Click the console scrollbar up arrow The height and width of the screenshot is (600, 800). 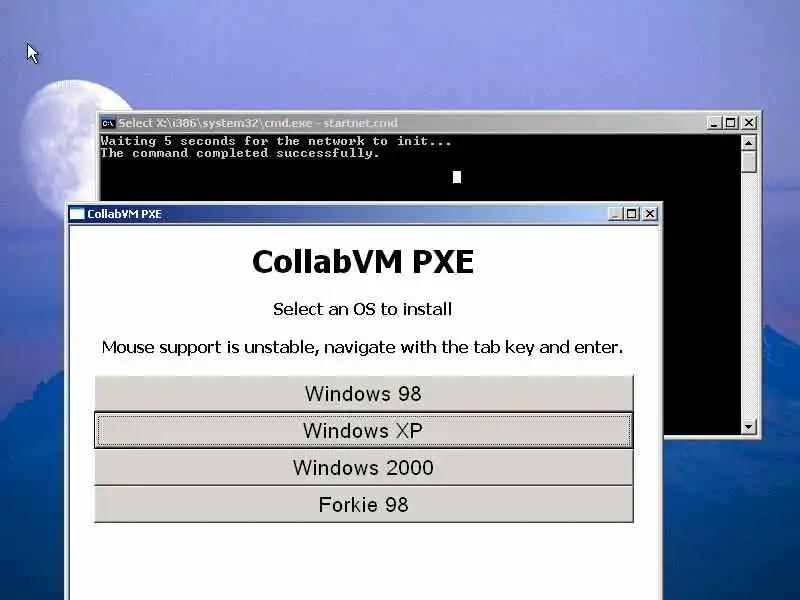point(748,143)
